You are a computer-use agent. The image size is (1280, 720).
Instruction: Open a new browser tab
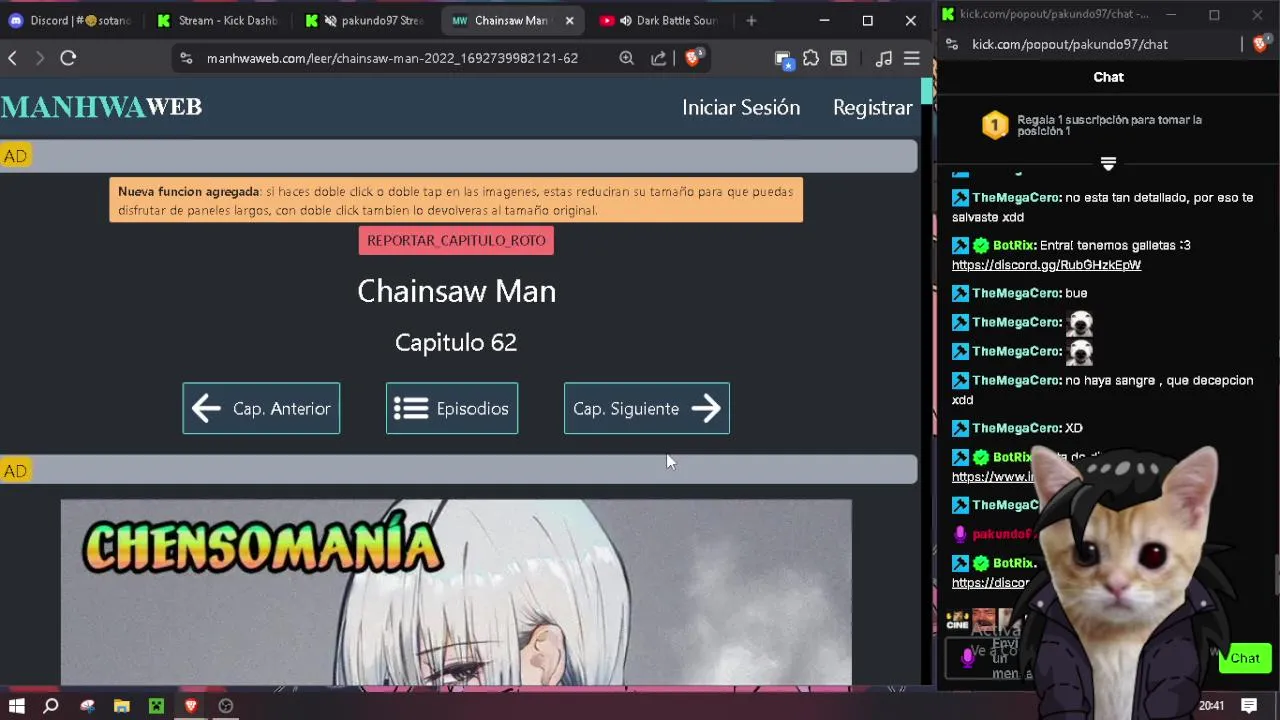click(x=751, y=20)
